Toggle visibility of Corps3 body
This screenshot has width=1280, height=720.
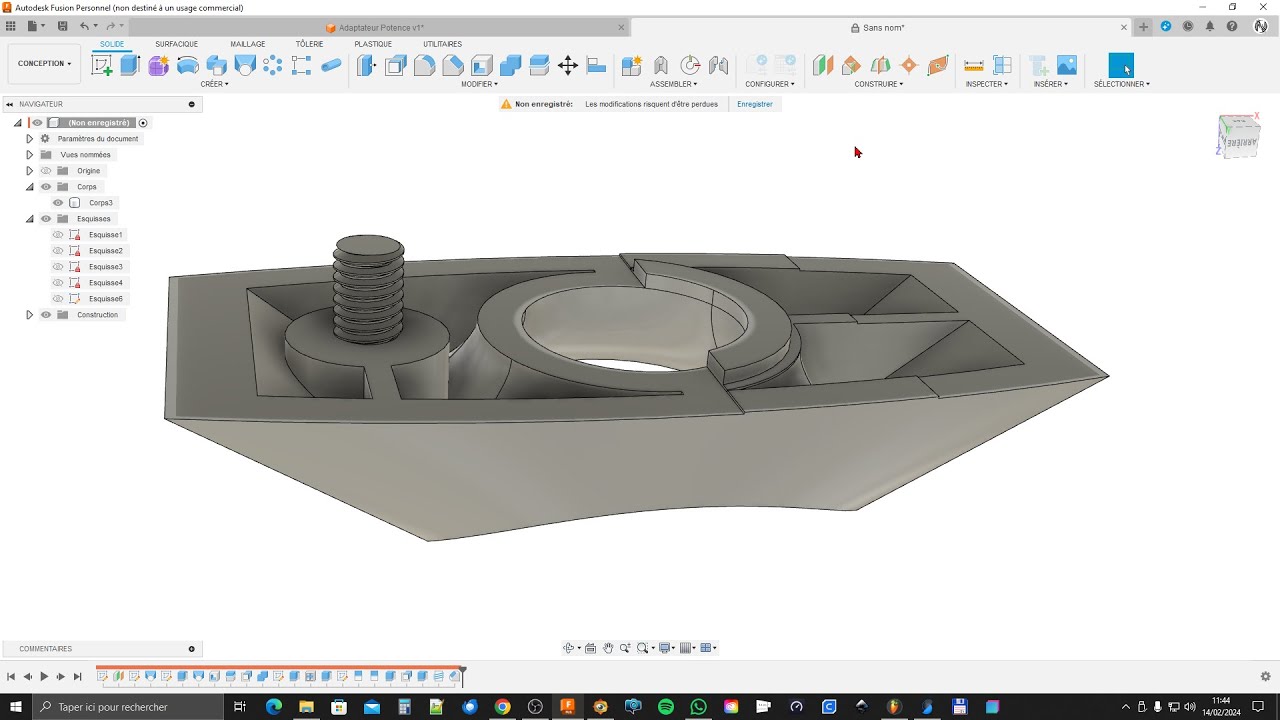point(58,203)
